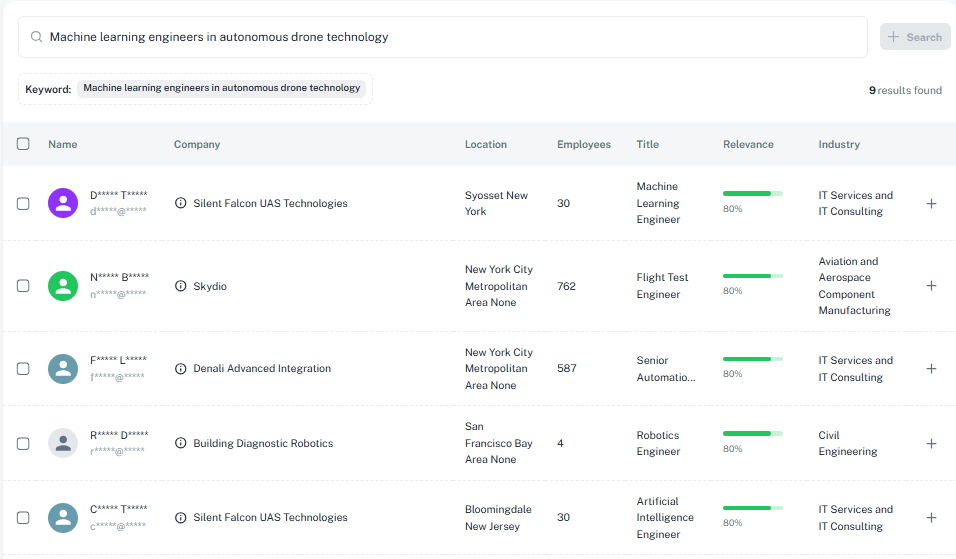Click the purple avatar for D***** T*****
Viewport: 956px width, 559px height.
click(63, 203)
